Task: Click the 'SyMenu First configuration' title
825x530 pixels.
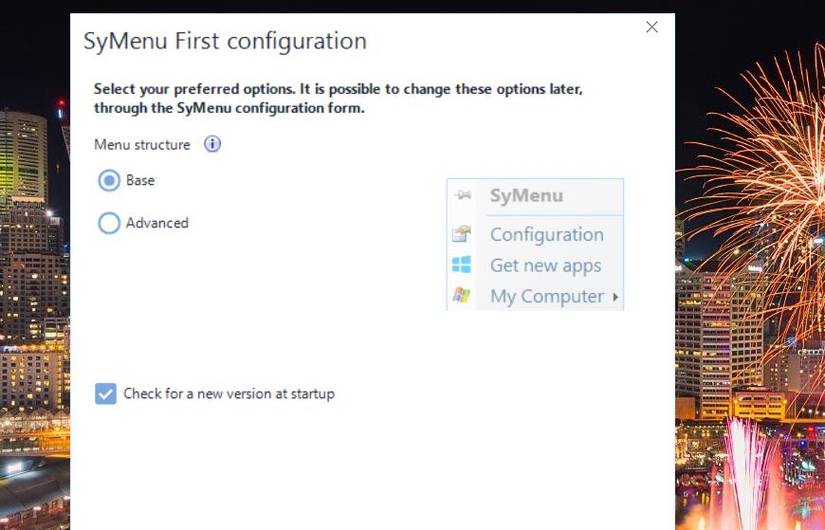Action: (x=225, y=41)
